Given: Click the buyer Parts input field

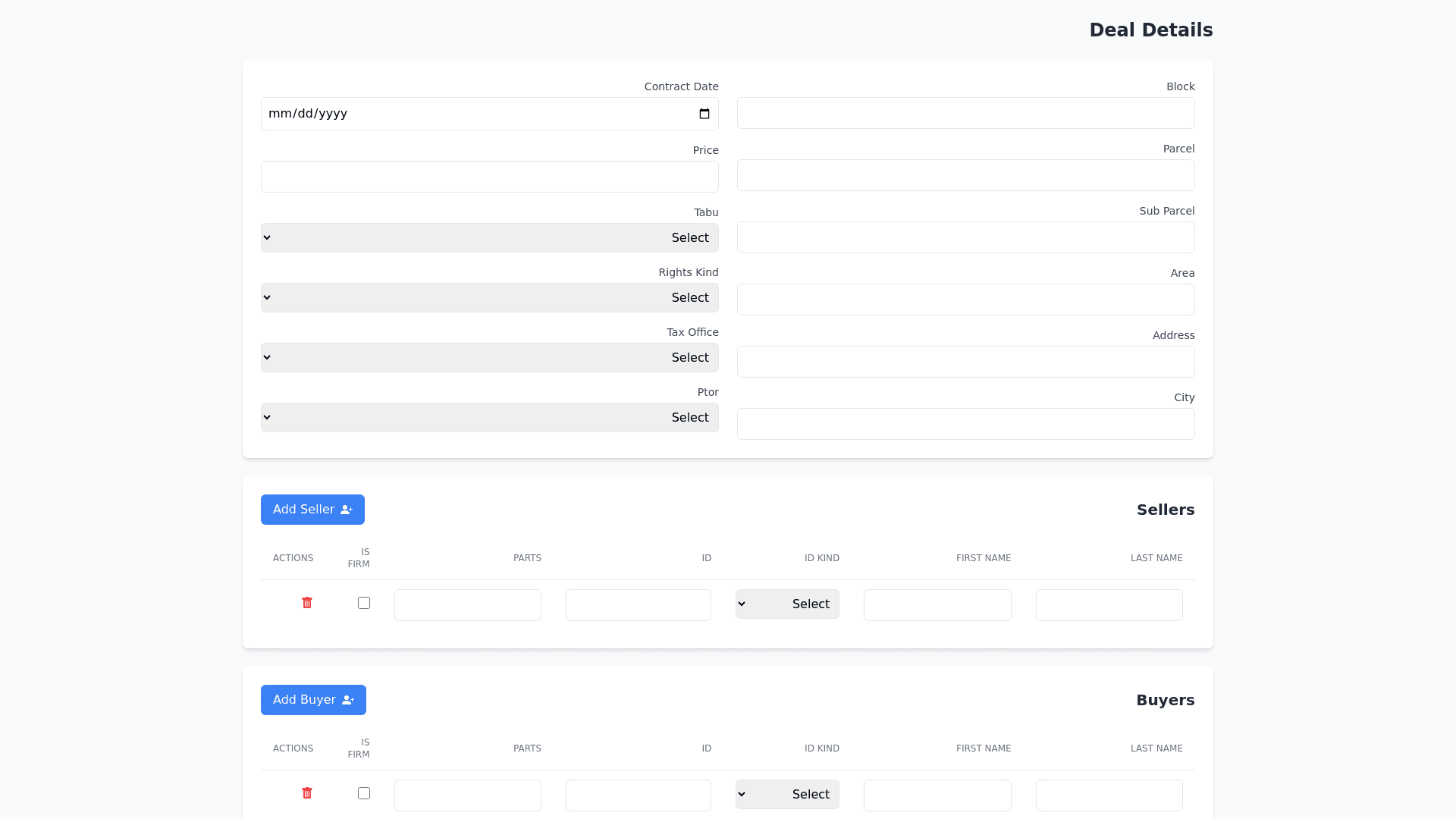Looking at the screenshot, I should (467, 795).
